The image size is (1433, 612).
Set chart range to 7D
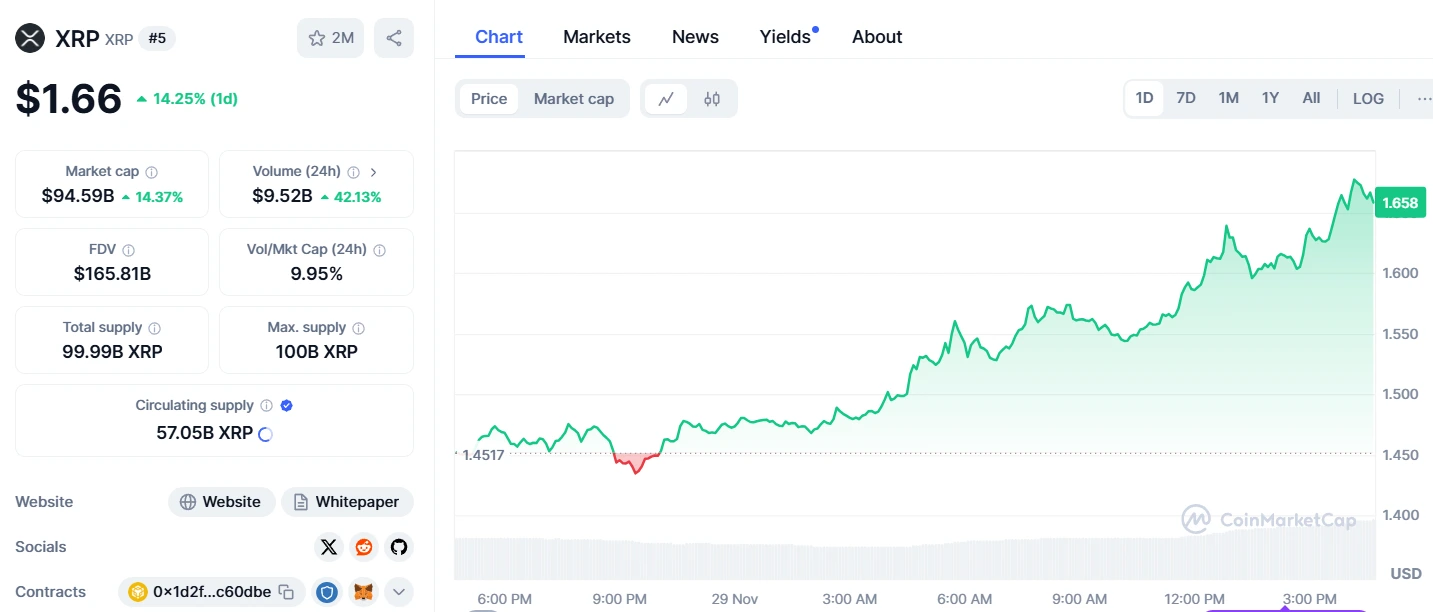tap(1186, 98)
